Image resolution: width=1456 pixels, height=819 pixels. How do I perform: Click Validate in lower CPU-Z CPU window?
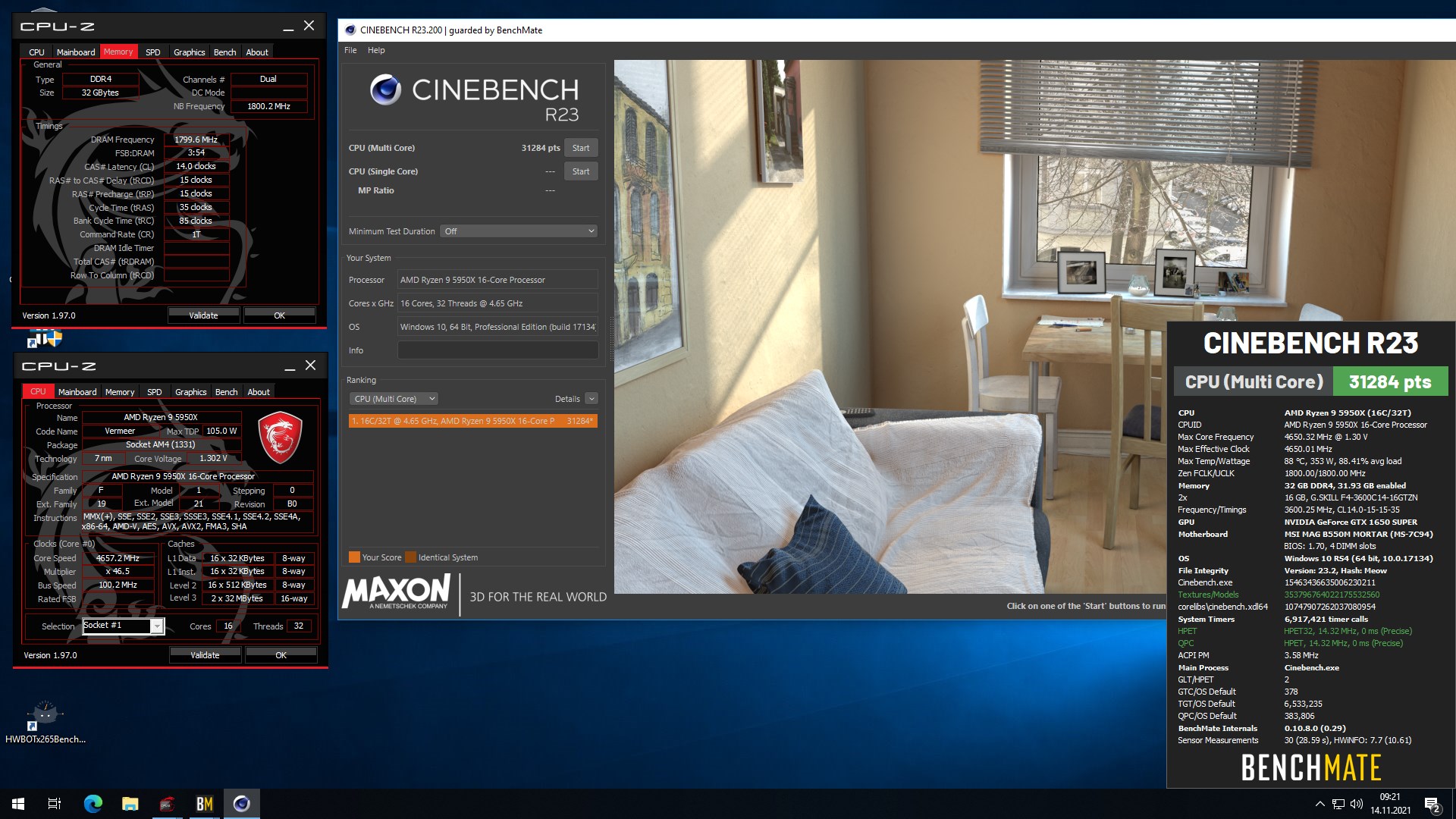[205, 655]
